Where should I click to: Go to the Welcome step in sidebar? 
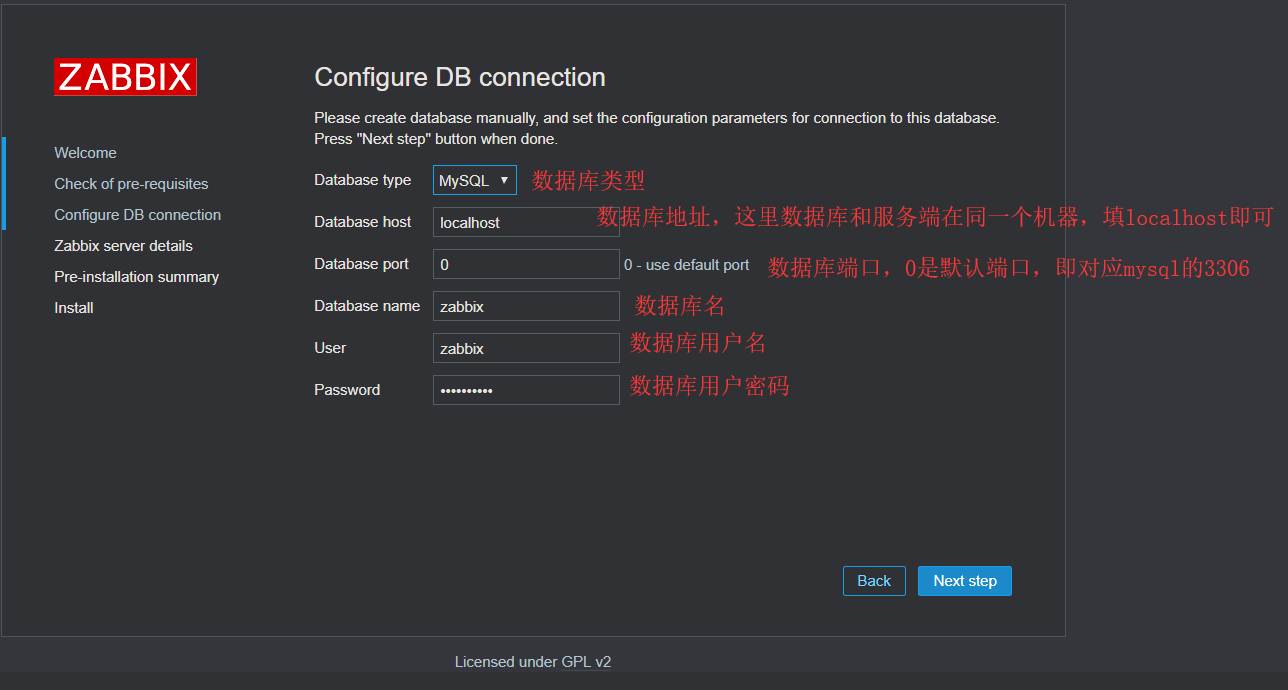(x=85, y=153)
